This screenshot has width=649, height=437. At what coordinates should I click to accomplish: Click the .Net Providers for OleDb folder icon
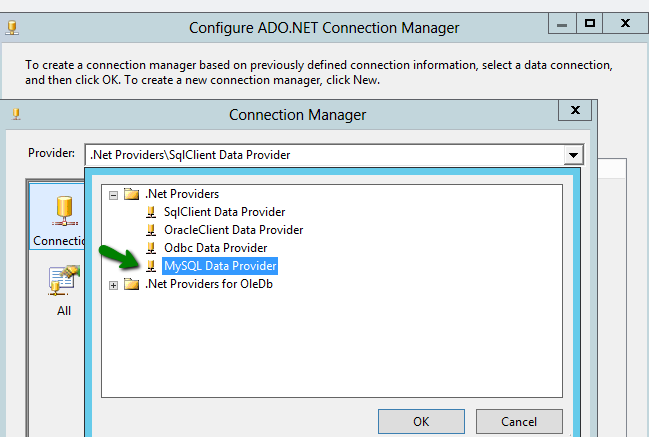click(x=131, y=284)
